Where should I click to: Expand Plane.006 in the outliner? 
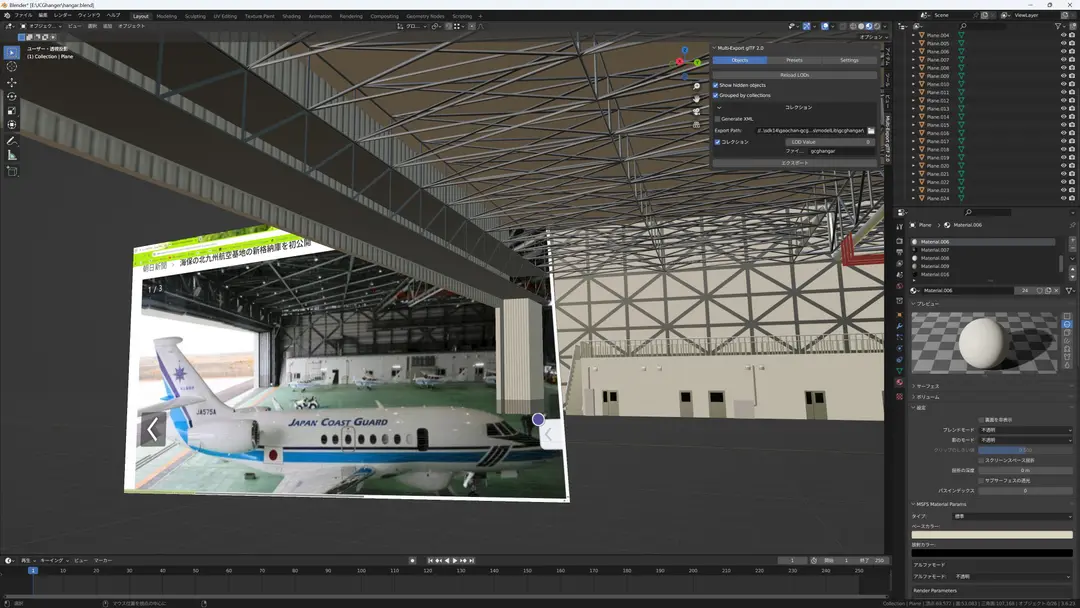coord(914,52)
